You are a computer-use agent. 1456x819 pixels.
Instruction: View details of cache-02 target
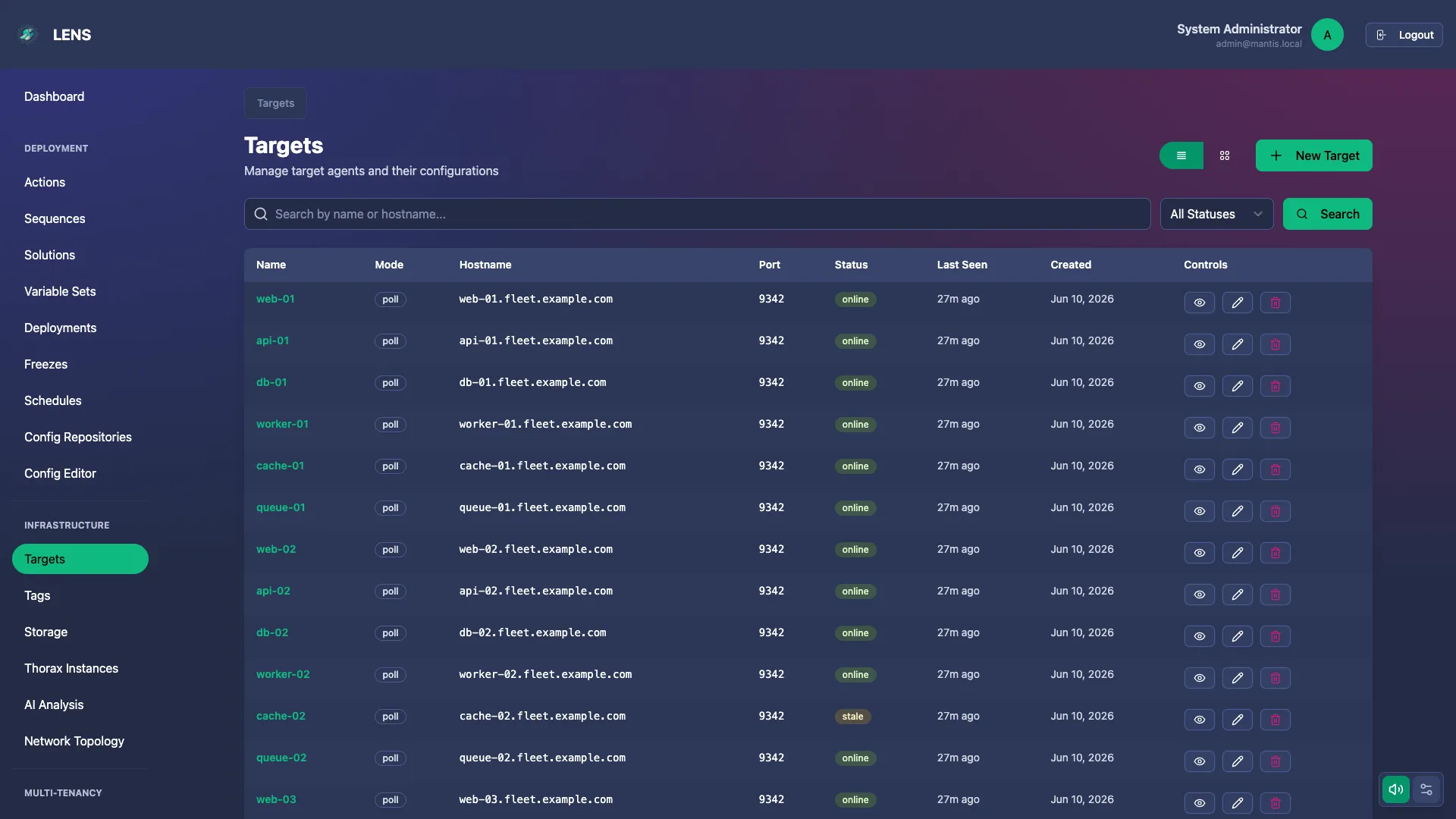click(x=1200, y=720)
